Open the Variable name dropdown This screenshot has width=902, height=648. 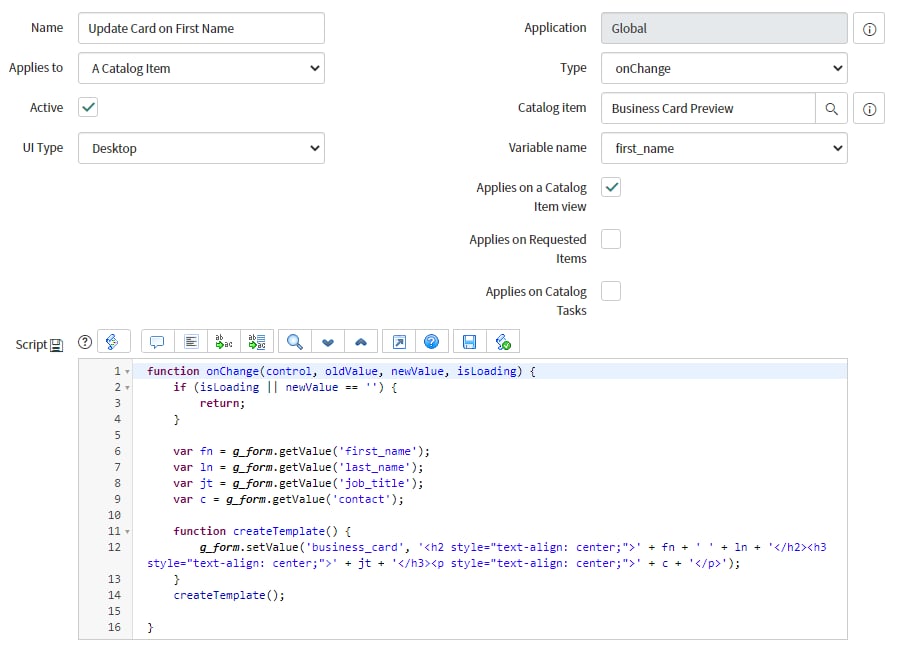coord(724,148)
